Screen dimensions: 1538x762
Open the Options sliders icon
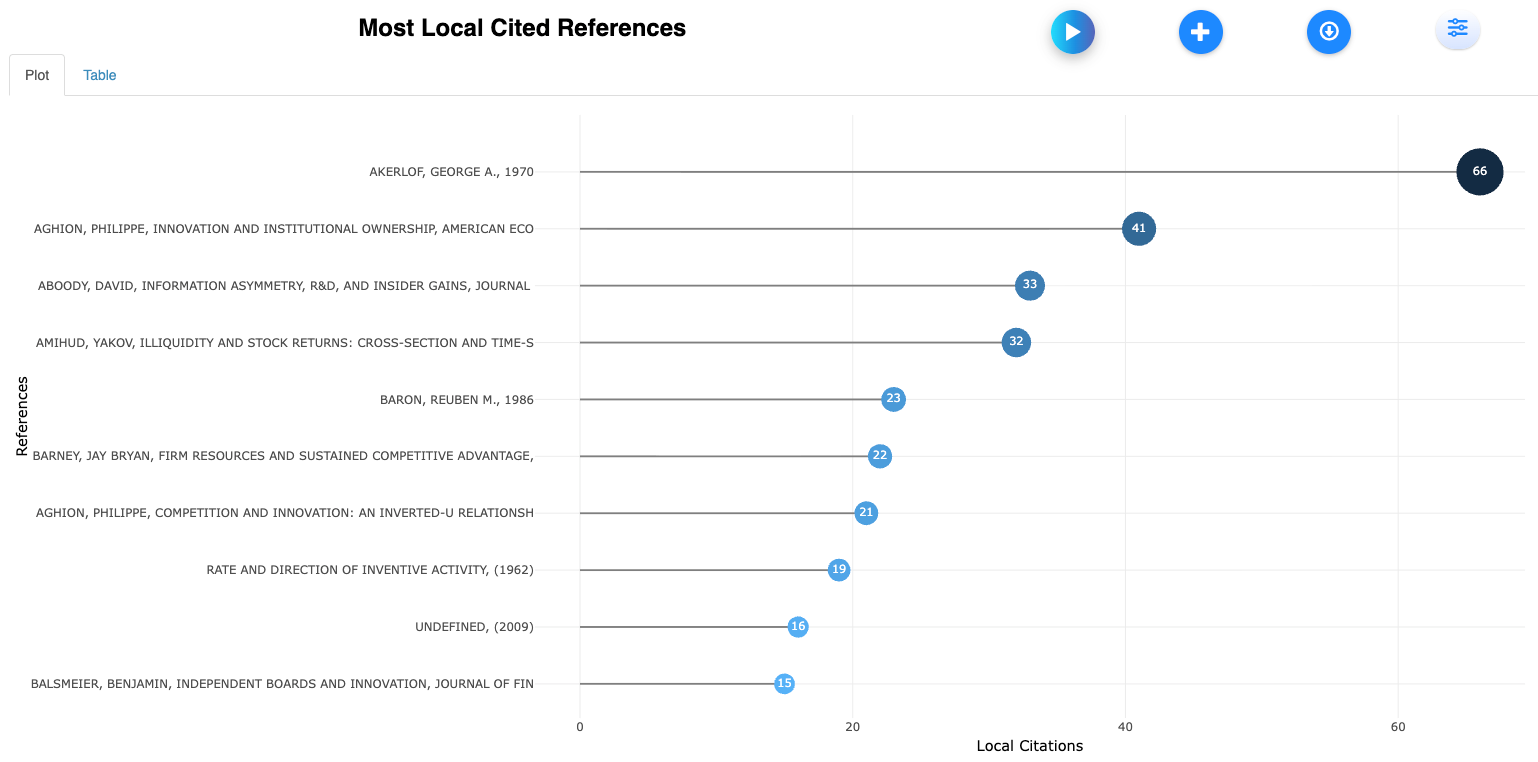[1457, 29]
